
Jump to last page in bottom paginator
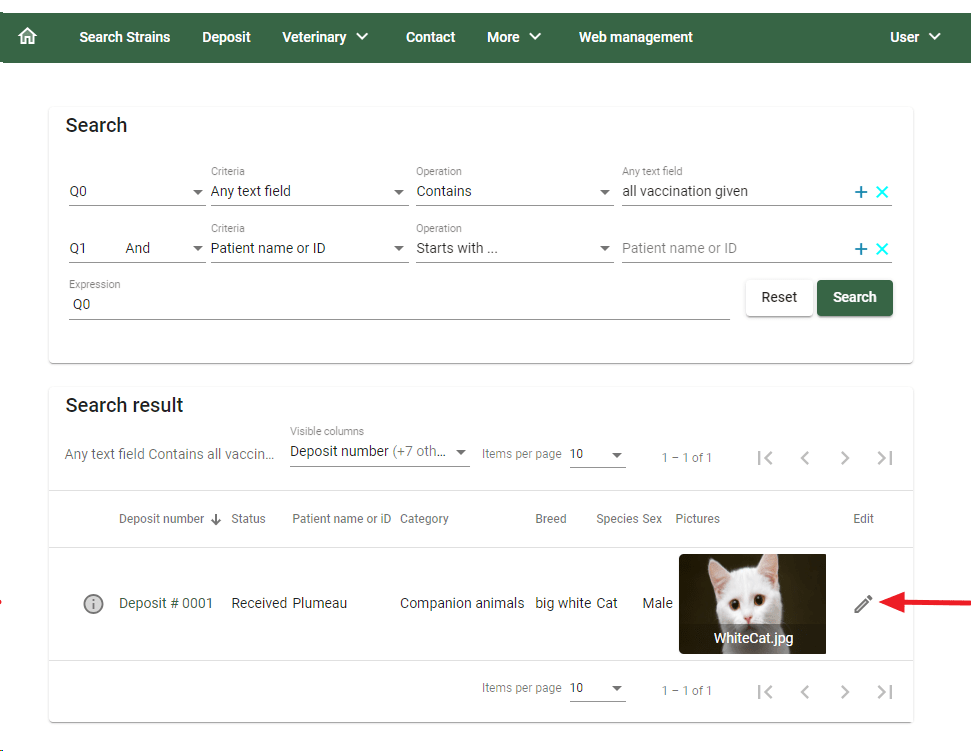(x=884, y=692)
